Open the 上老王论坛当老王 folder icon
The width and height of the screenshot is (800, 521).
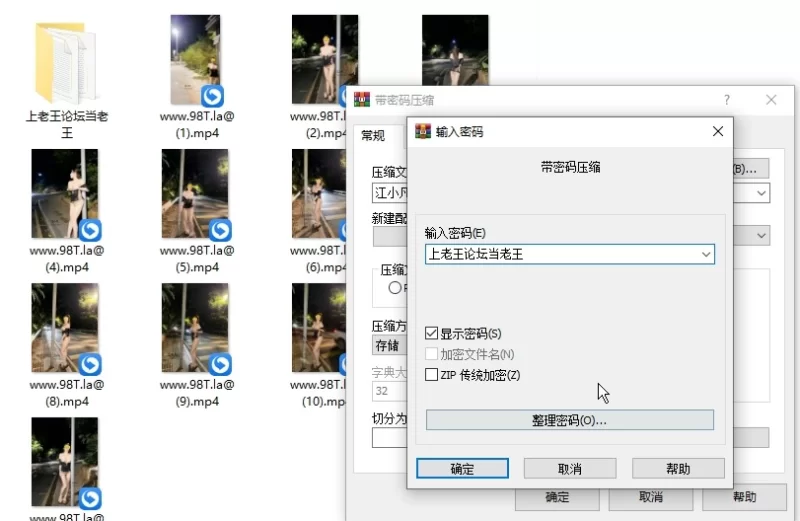pos(66,62)
